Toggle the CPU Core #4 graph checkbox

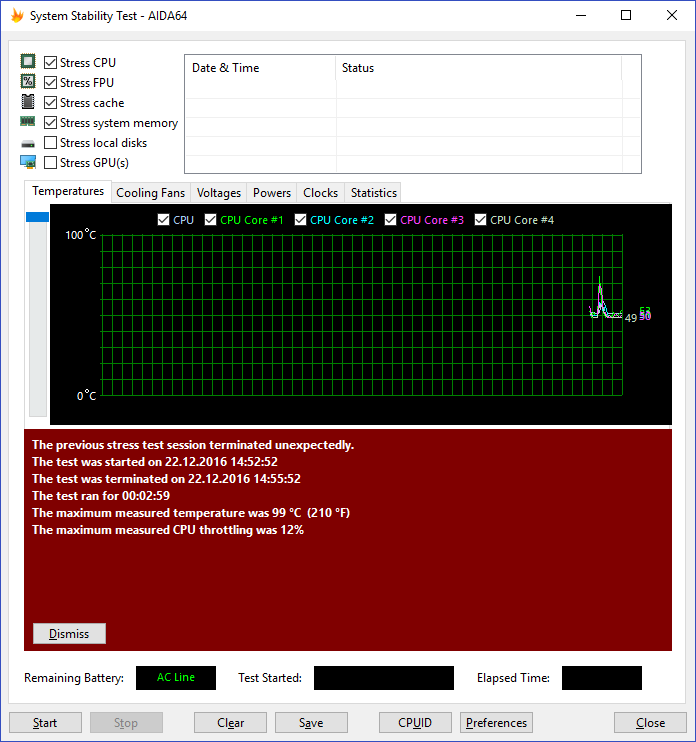click(x=480, y=220)
